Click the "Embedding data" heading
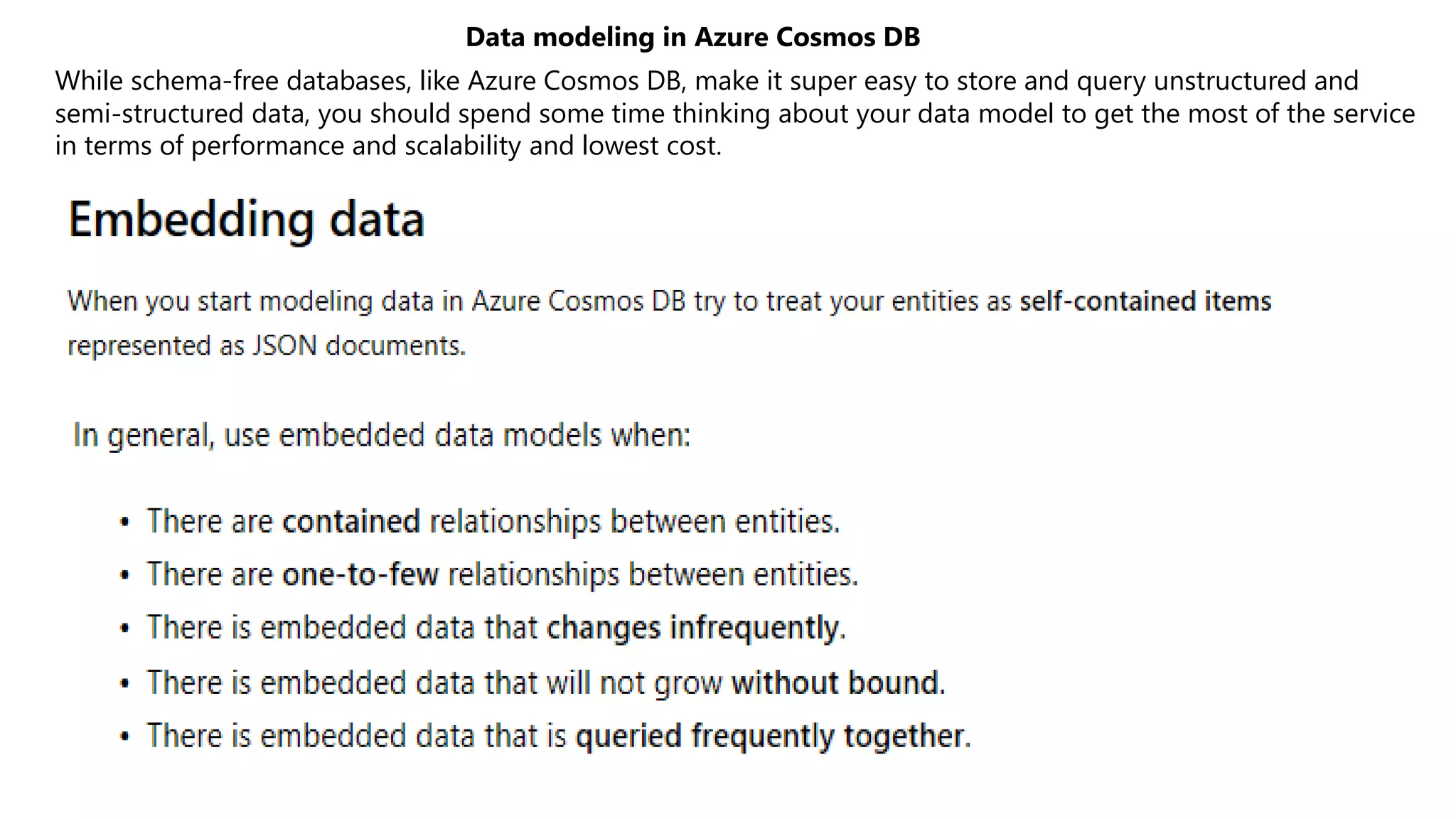Viewport: 1456px width, 819px height. click(246, 219)
